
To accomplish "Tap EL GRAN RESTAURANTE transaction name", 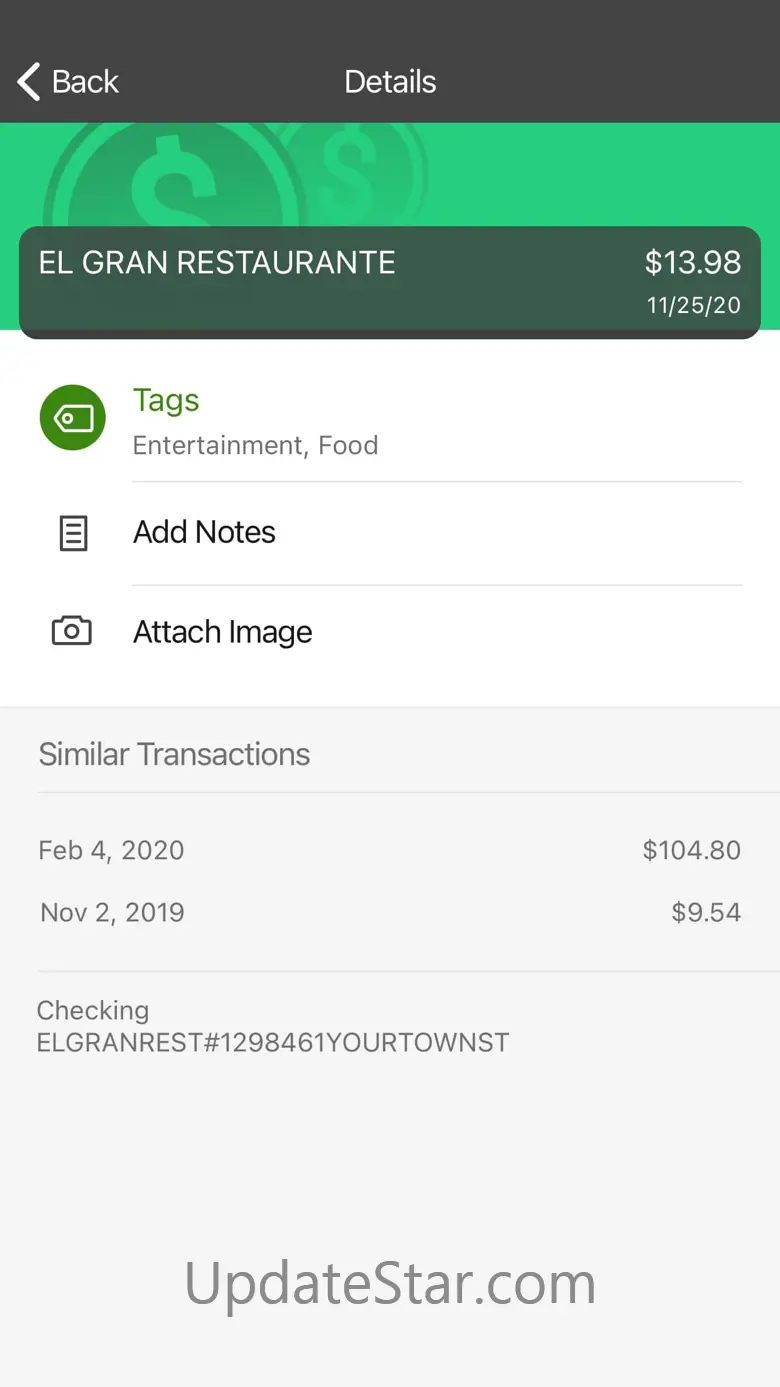I will [x=217, y=263].
